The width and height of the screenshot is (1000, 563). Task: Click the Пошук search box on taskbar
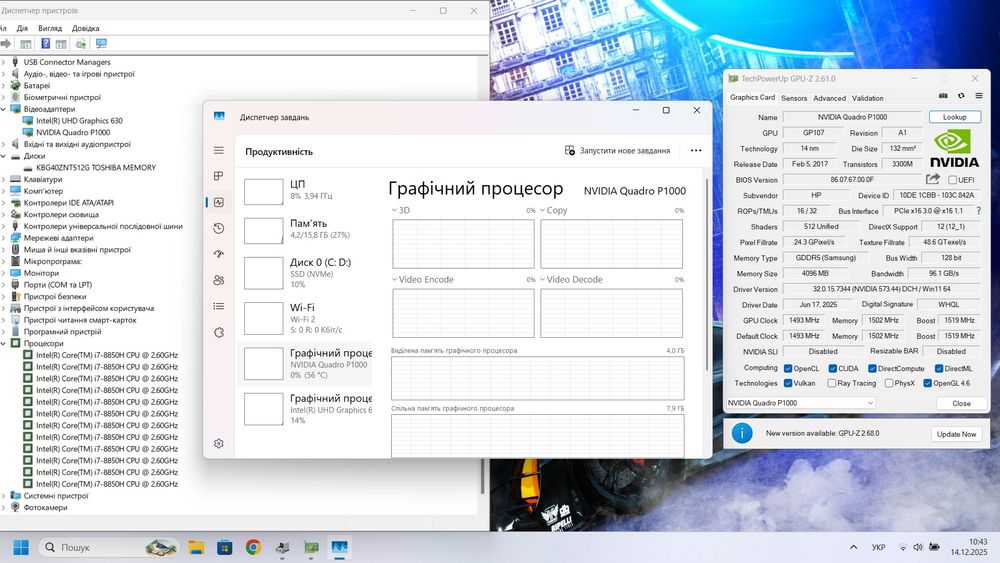tap(108, 547)
